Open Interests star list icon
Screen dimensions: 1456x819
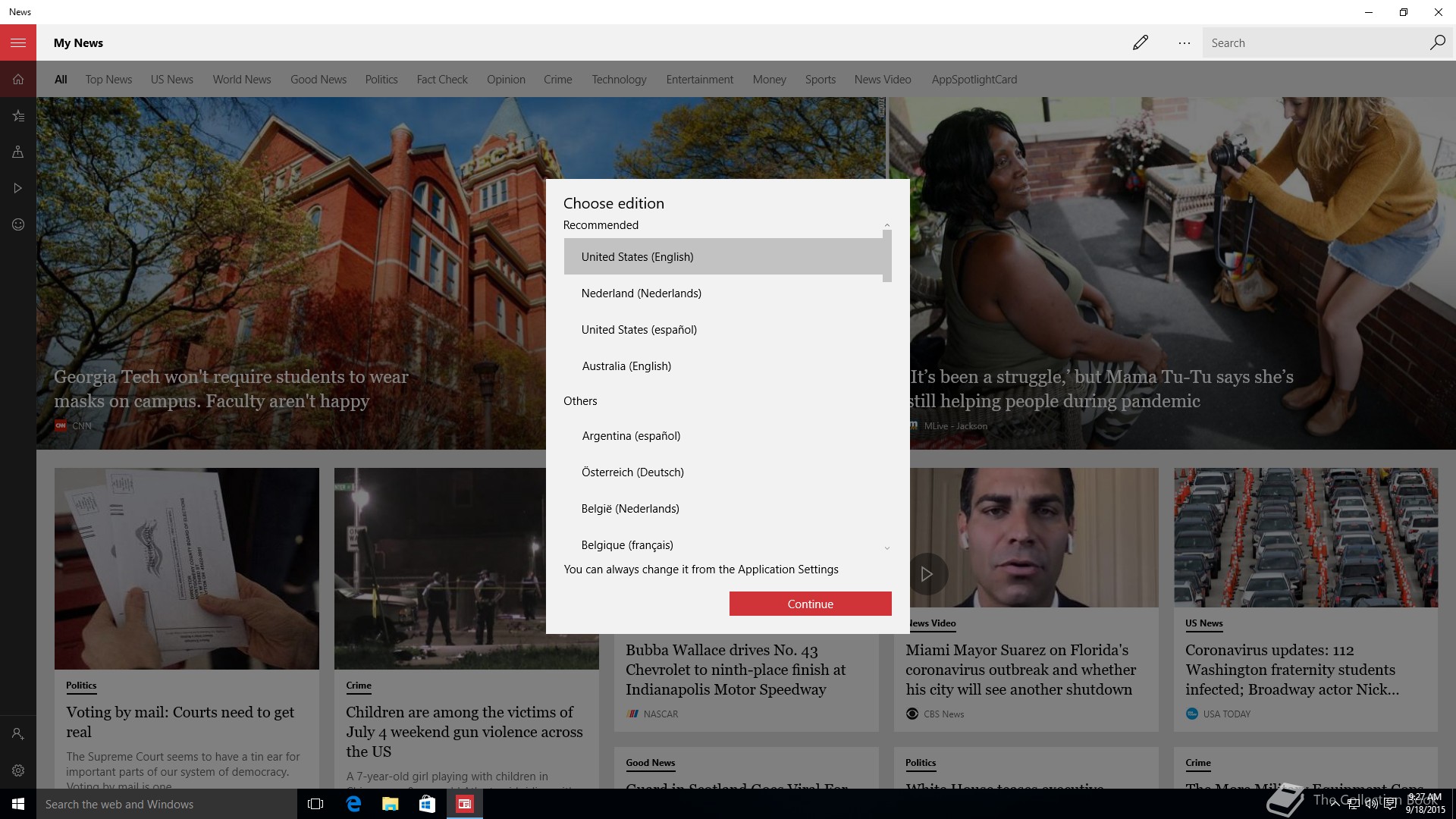tap(18, 115)
